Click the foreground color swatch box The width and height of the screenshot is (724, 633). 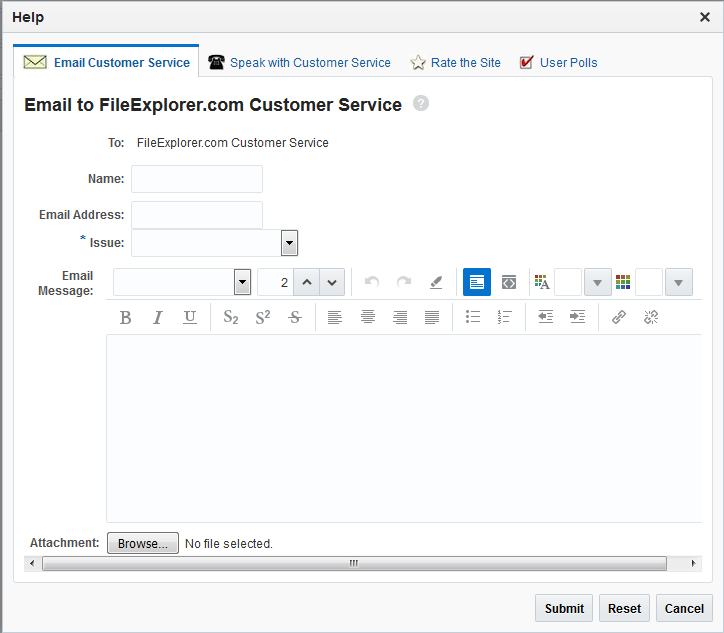point(568,282)
